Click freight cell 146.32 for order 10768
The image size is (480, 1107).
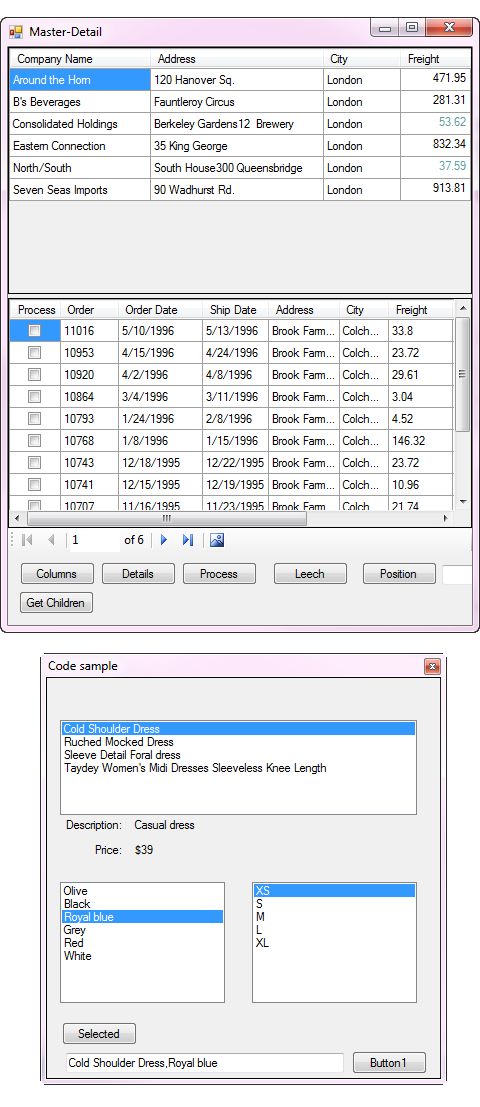pyautogui.click(x=420, y=441)
